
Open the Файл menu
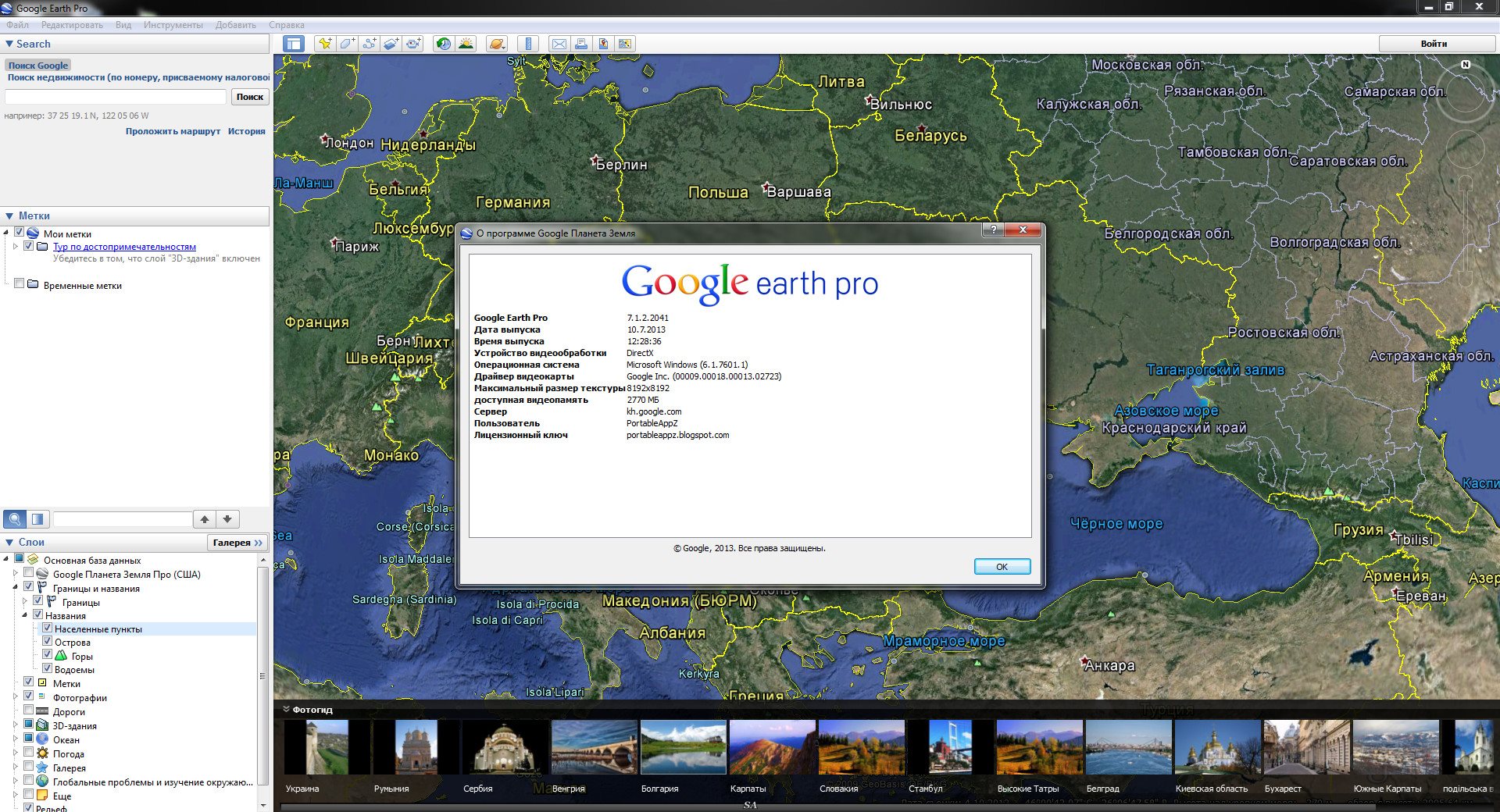tap(17, 25)
